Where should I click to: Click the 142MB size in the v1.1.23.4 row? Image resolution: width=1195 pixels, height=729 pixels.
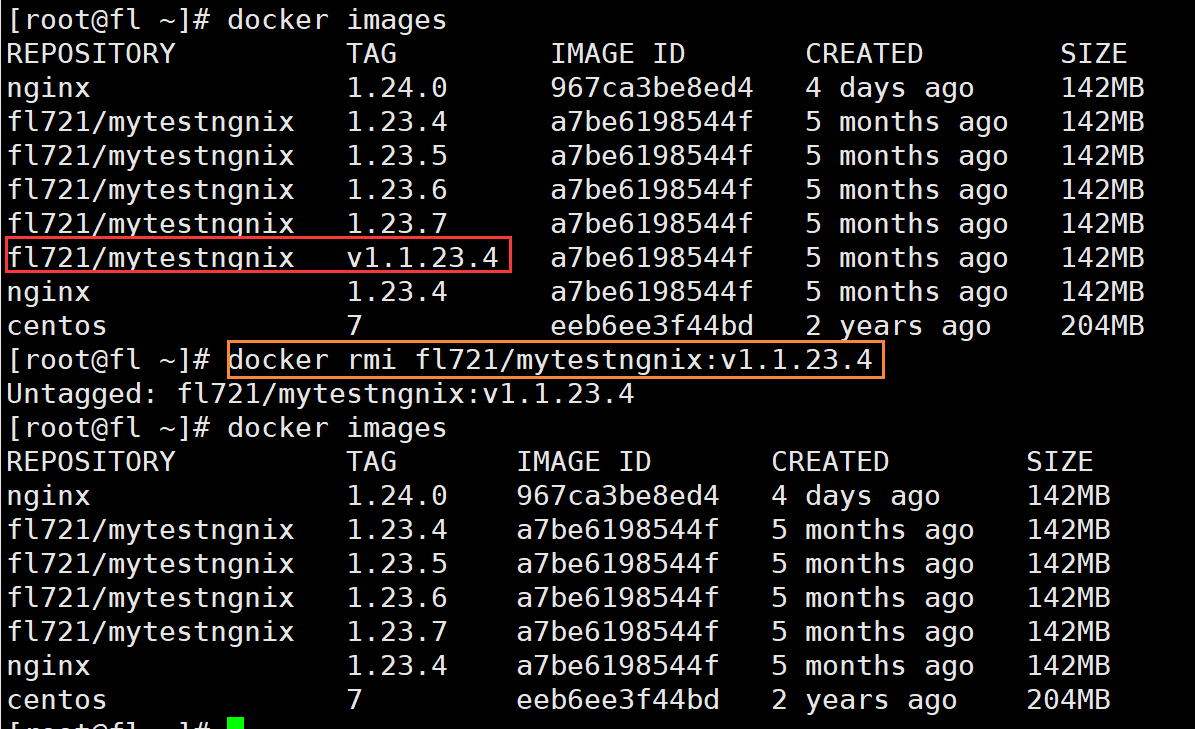point(1103,257)
